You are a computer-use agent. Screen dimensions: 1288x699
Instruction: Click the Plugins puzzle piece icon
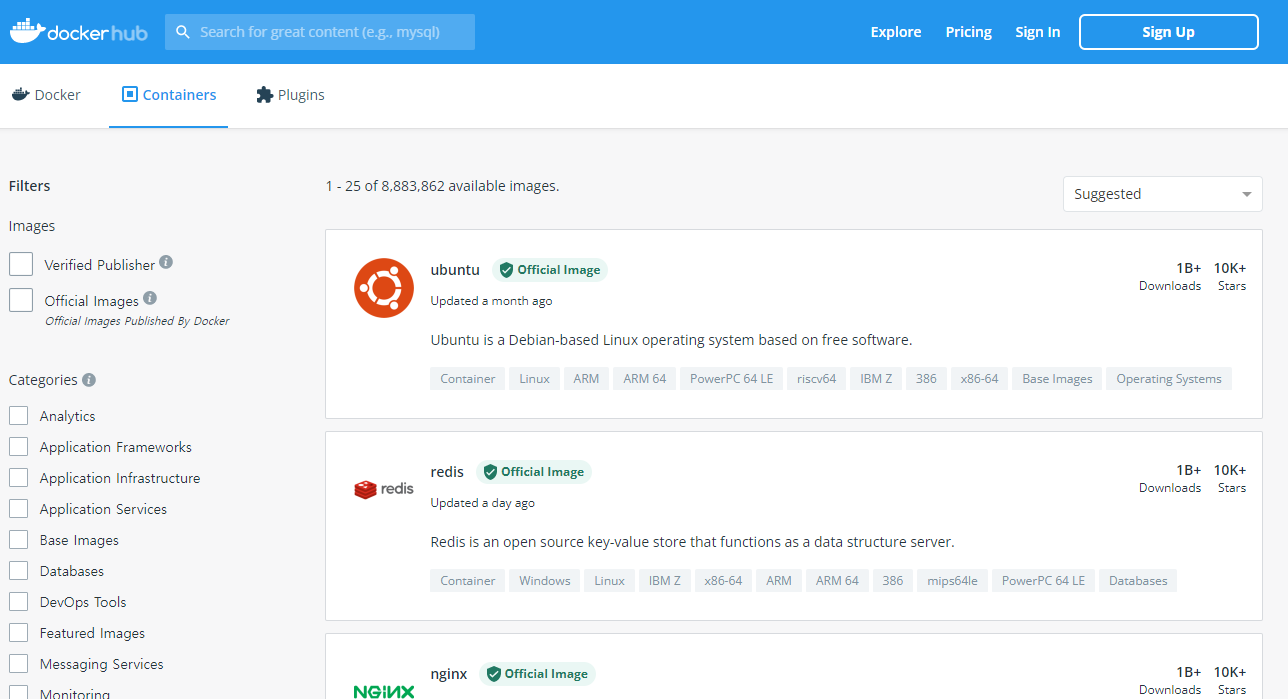tap(264, 95)
